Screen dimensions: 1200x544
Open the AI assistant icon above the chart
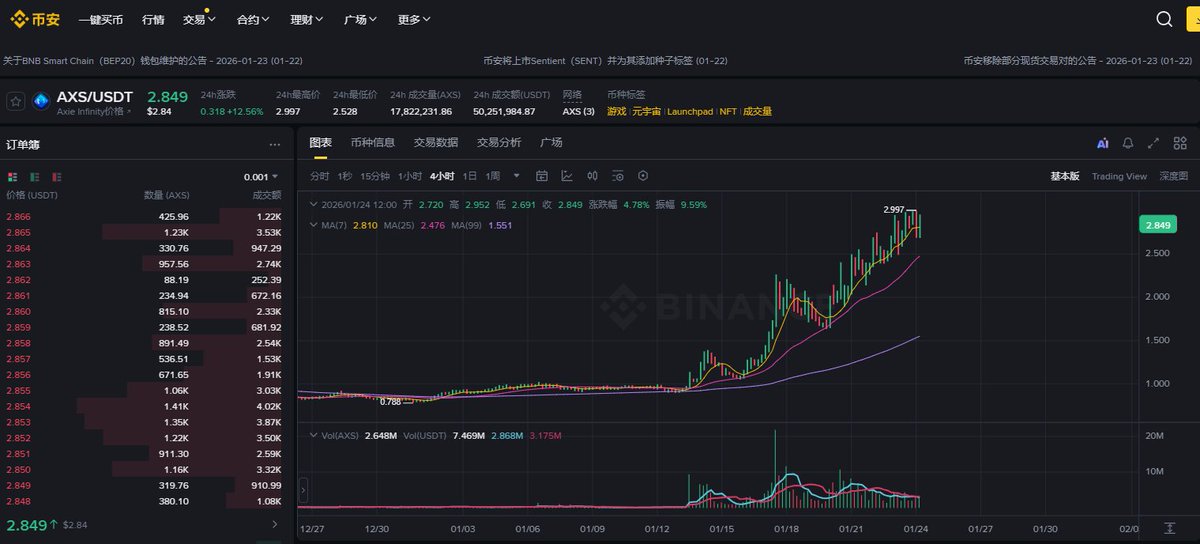pyautogui.click(x=1102, y=144)
